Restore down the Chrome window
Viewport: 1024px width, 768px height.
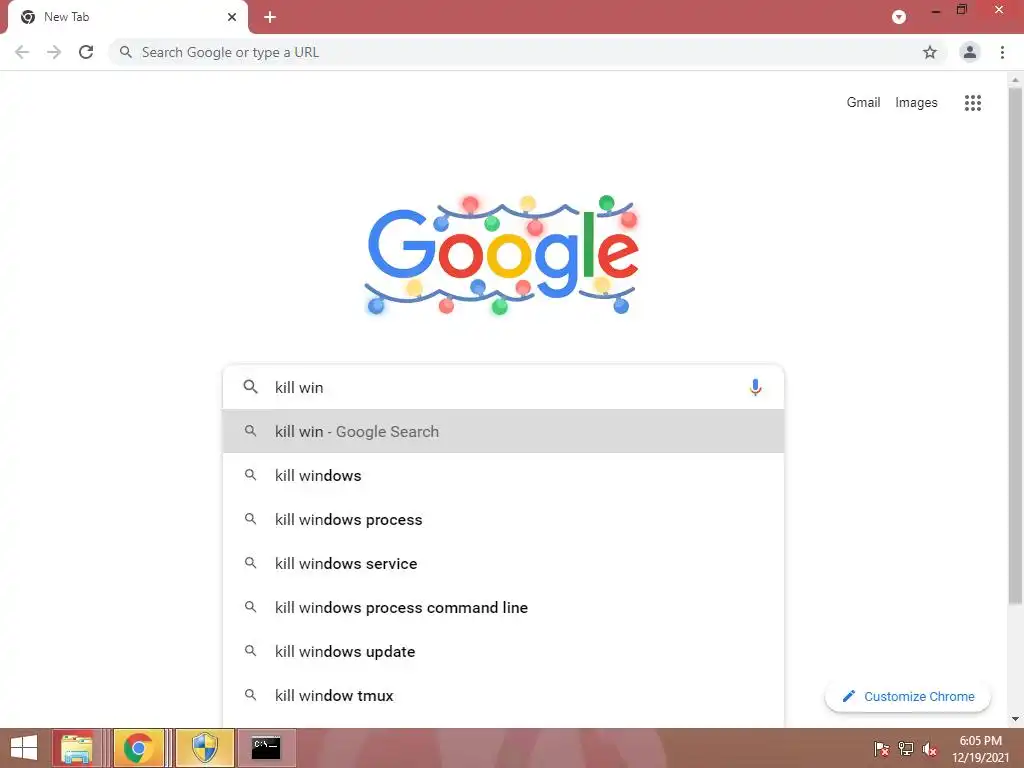(x=962, y=10)
